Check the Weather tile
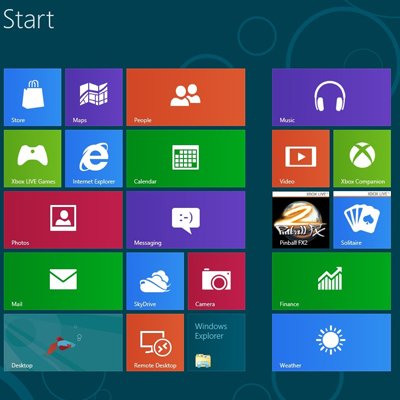400x400 pixels. (331, 342)
